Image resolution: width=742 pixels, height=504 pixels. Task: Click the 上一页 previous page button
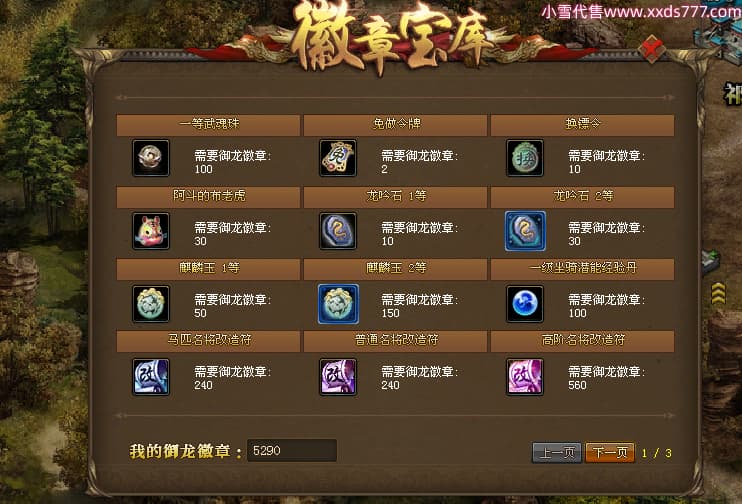tap(556, 453)
